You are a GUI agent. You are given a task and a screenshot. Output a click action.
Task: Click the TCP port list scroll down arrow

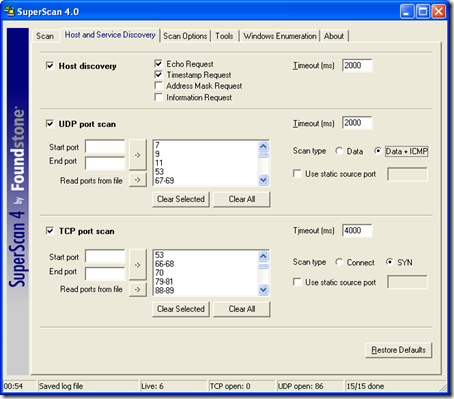click(x=263, y=290)
